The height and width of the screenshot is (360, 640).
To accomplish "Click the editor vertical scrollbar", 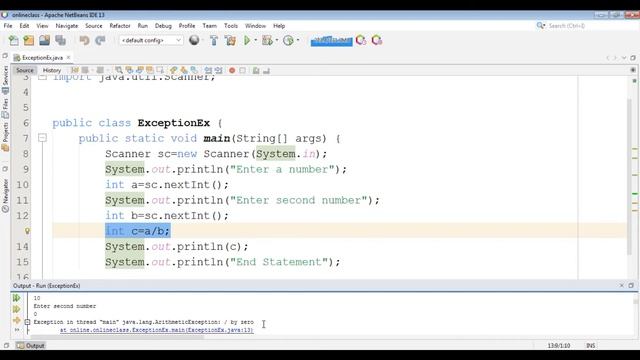I will coord(630,176).
